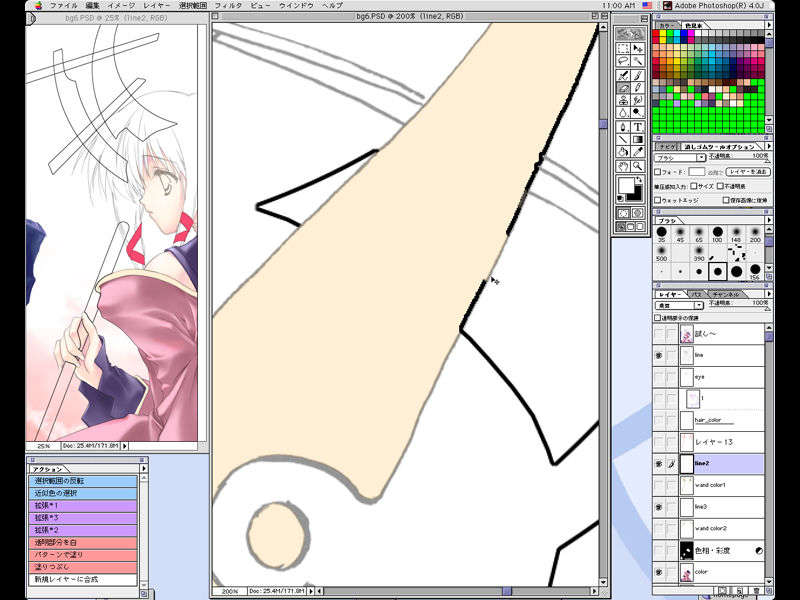Image resolution: width=800 pixels, height=600 pixels.
Task: Select the Lasso tool
Action: (x=623, y=61)
